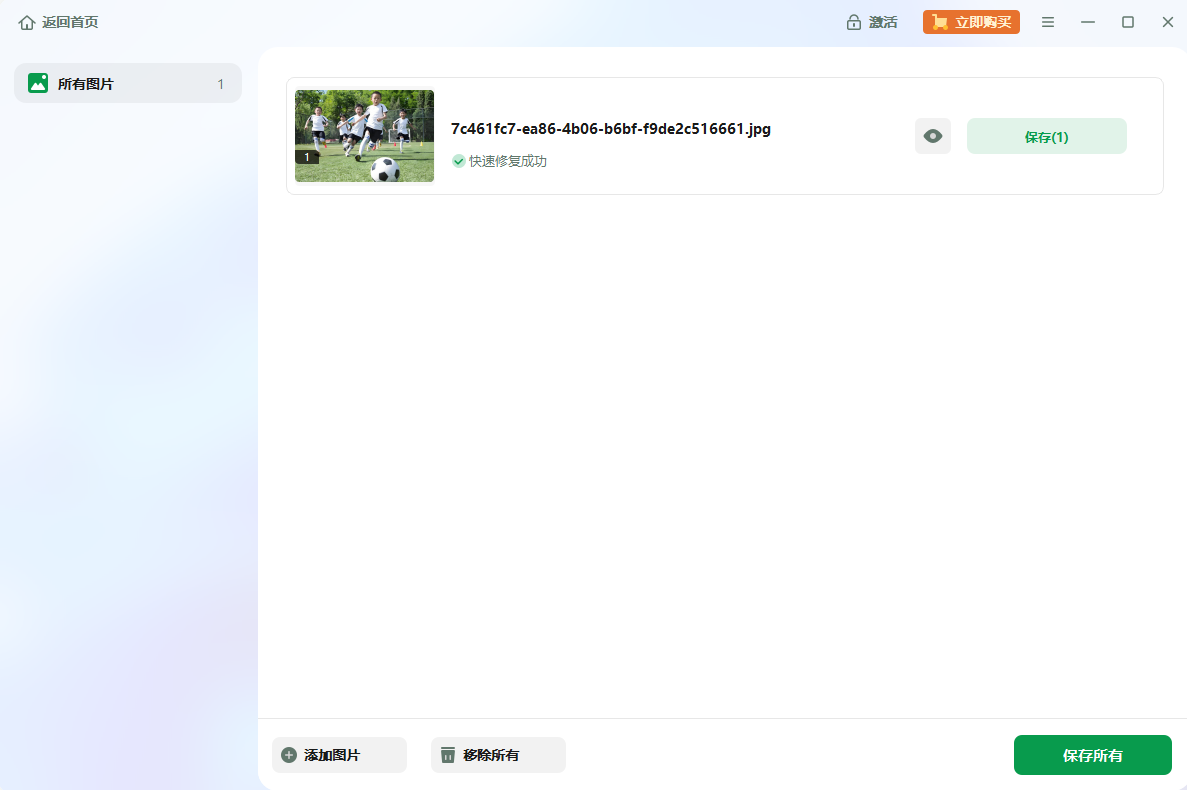The image size is (1187, 790).
Task: Maximize the application window
Action: (x=1128, y=22)
